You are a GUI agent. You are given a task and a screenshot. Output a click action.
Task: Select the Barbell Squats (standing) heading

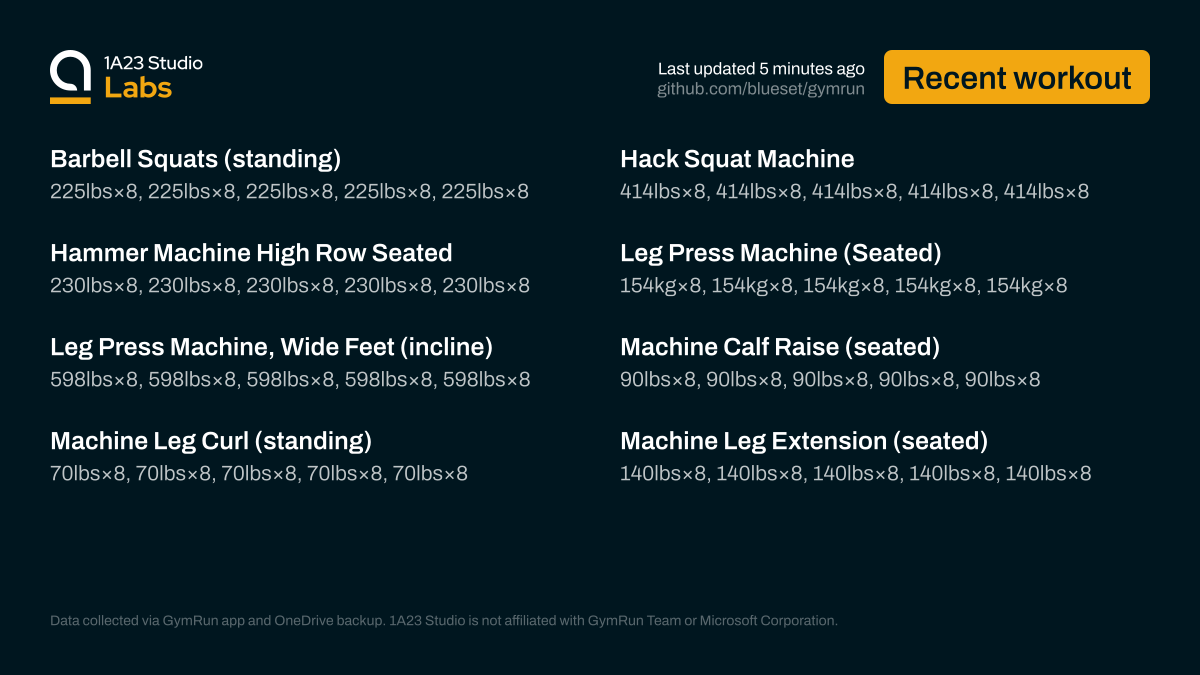pyautogui.click(x=195, y=159)
